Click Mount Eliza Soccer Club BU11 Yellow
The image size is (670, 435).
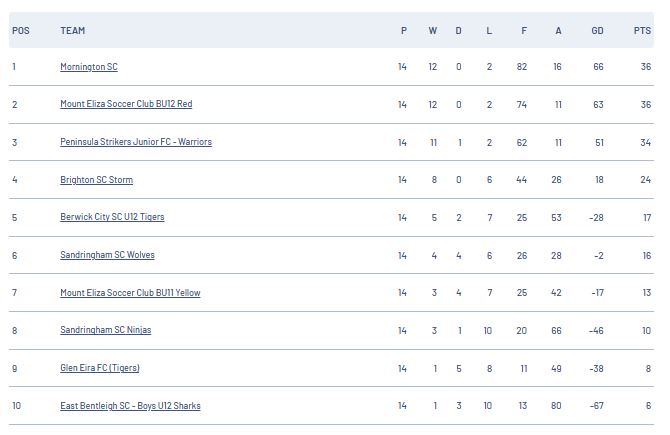[130, 293]
